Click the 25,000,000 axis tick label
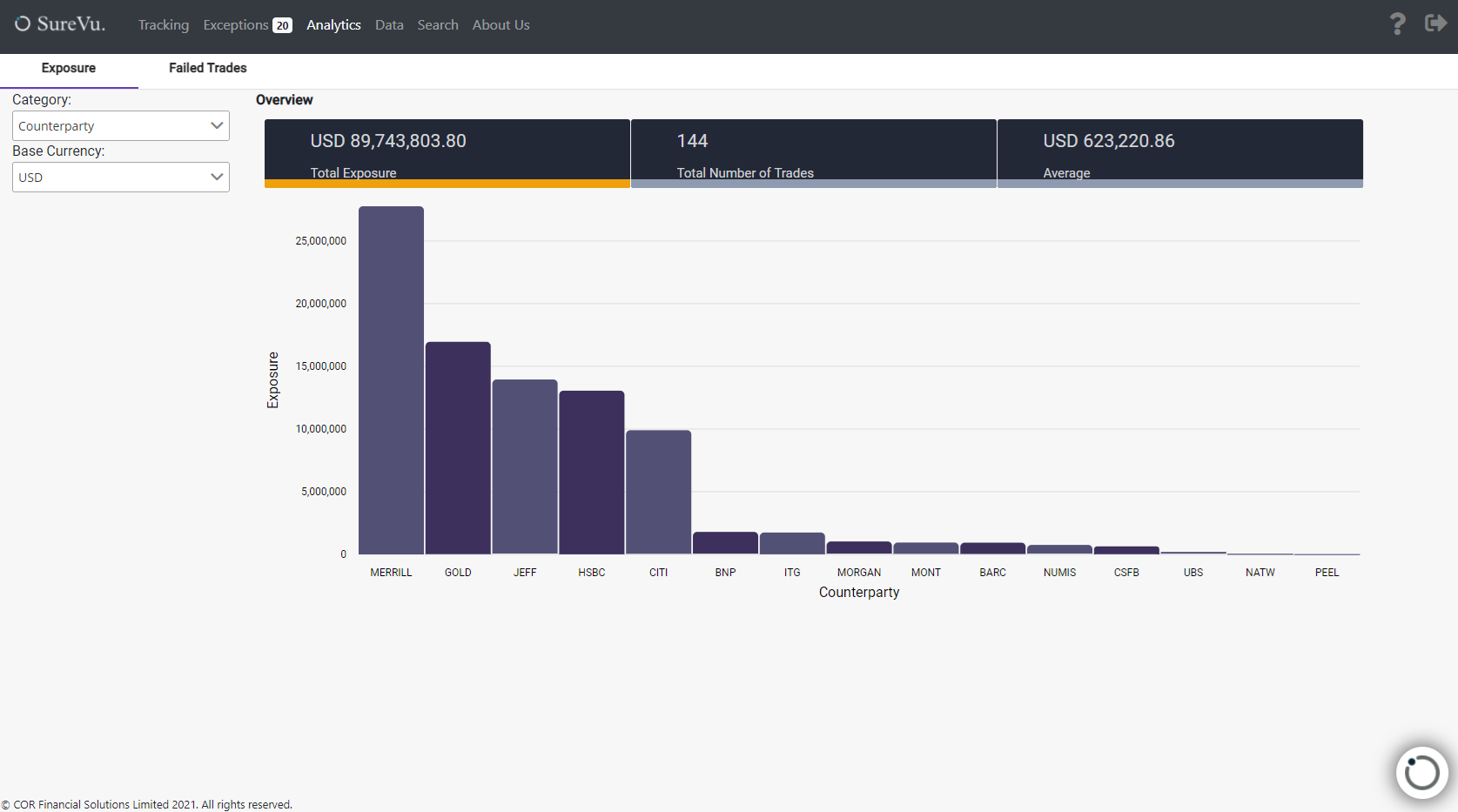1458x812 pixels. (x=321, y=241)
